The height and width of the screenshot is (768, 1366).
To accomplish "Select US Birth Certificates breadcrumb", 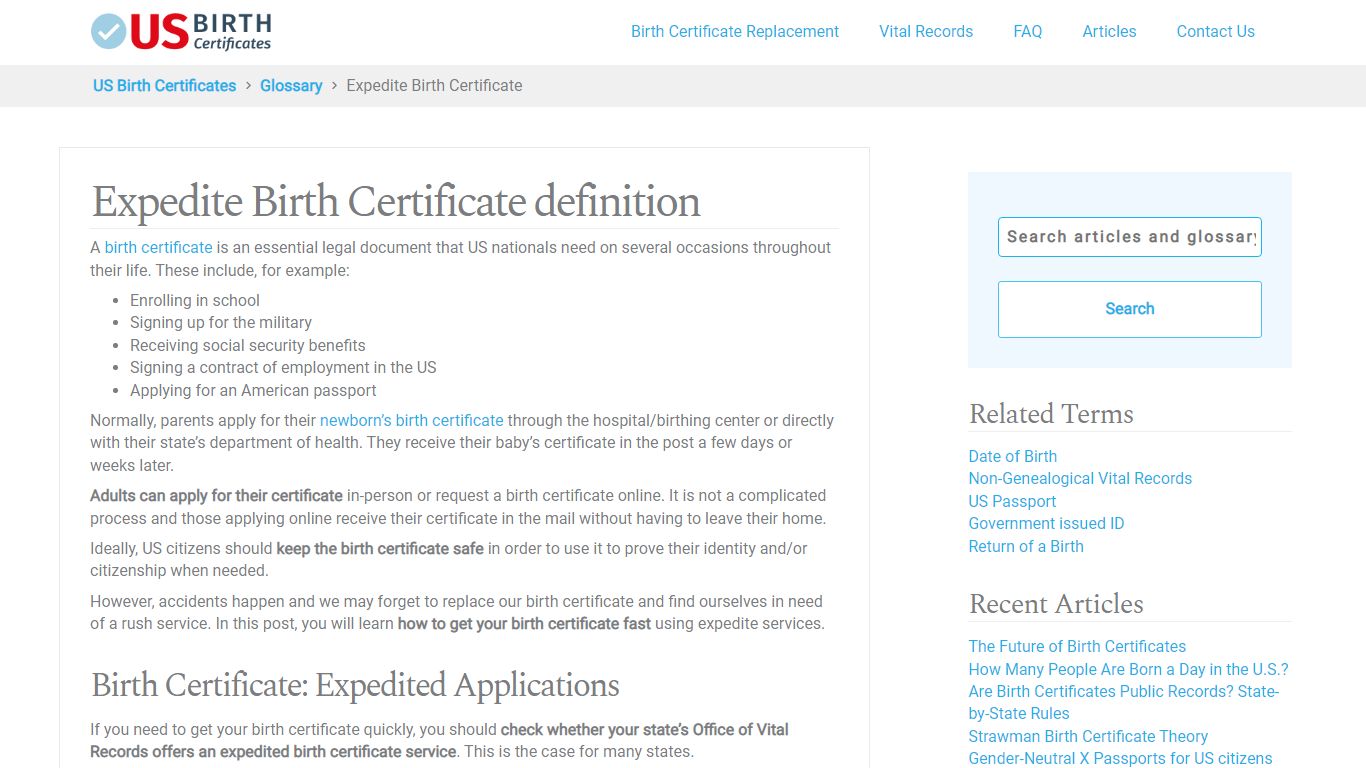I will pyautogui.click(x=165, y=86).
